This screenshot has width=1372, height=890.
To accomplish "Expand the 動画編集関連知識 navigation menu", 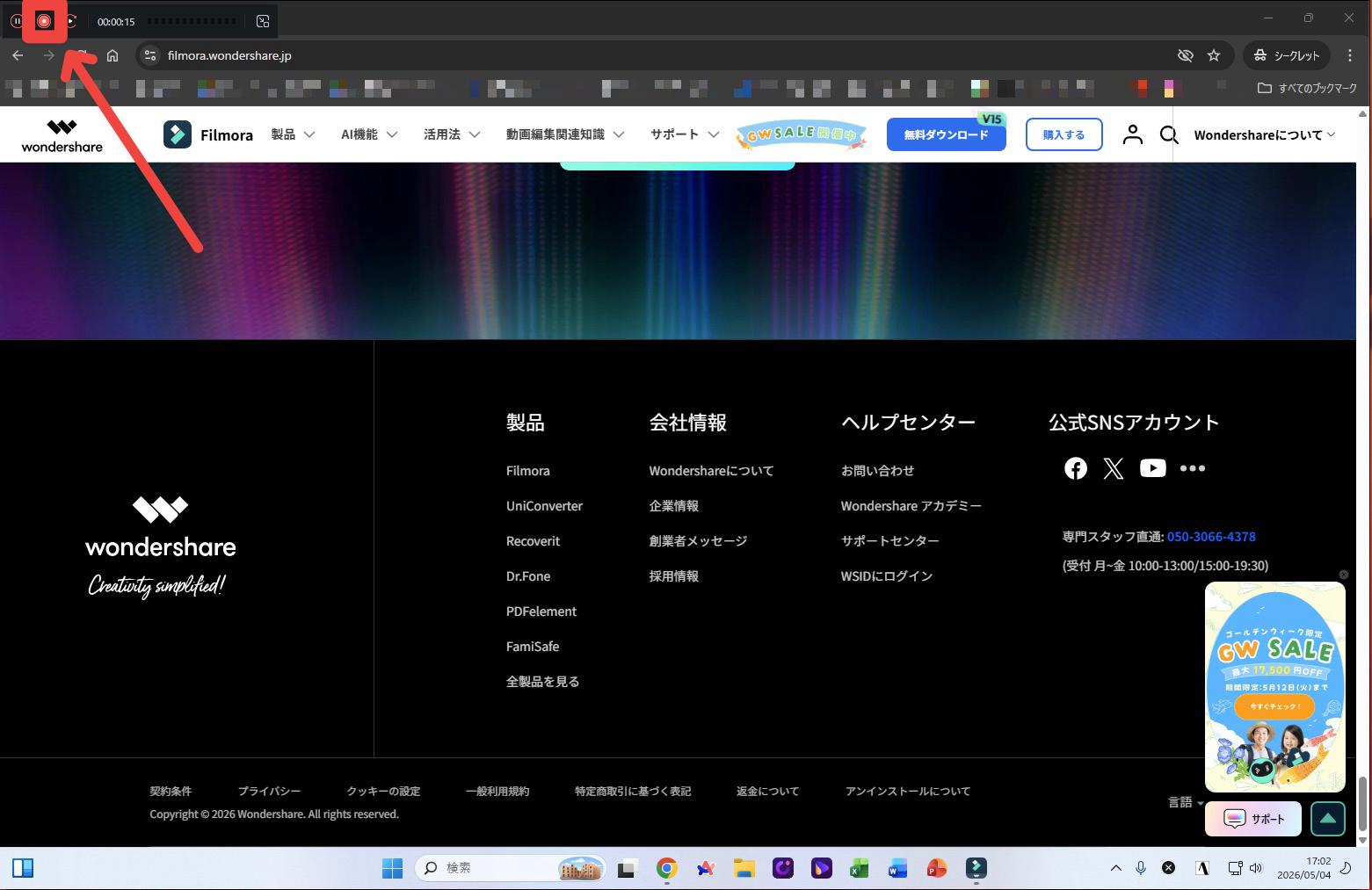I will [x=565, y=134].
